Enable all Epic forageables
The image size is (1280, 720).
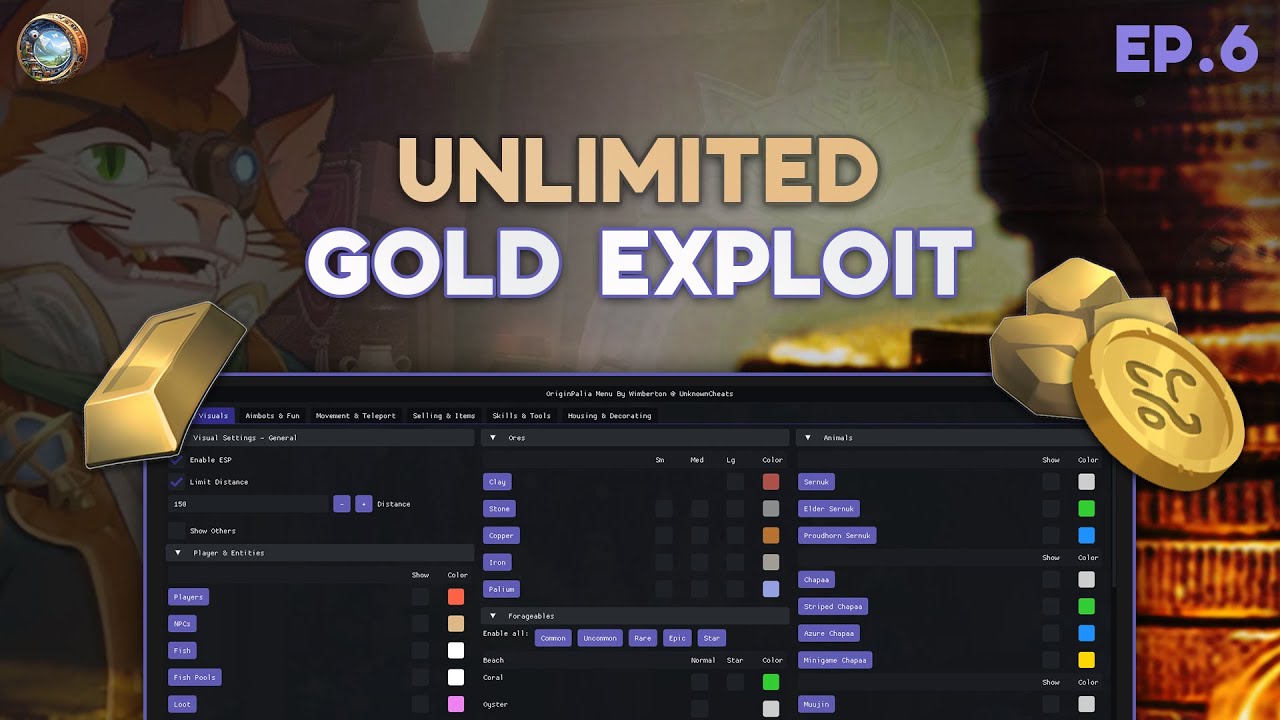(x=677, y=638)
